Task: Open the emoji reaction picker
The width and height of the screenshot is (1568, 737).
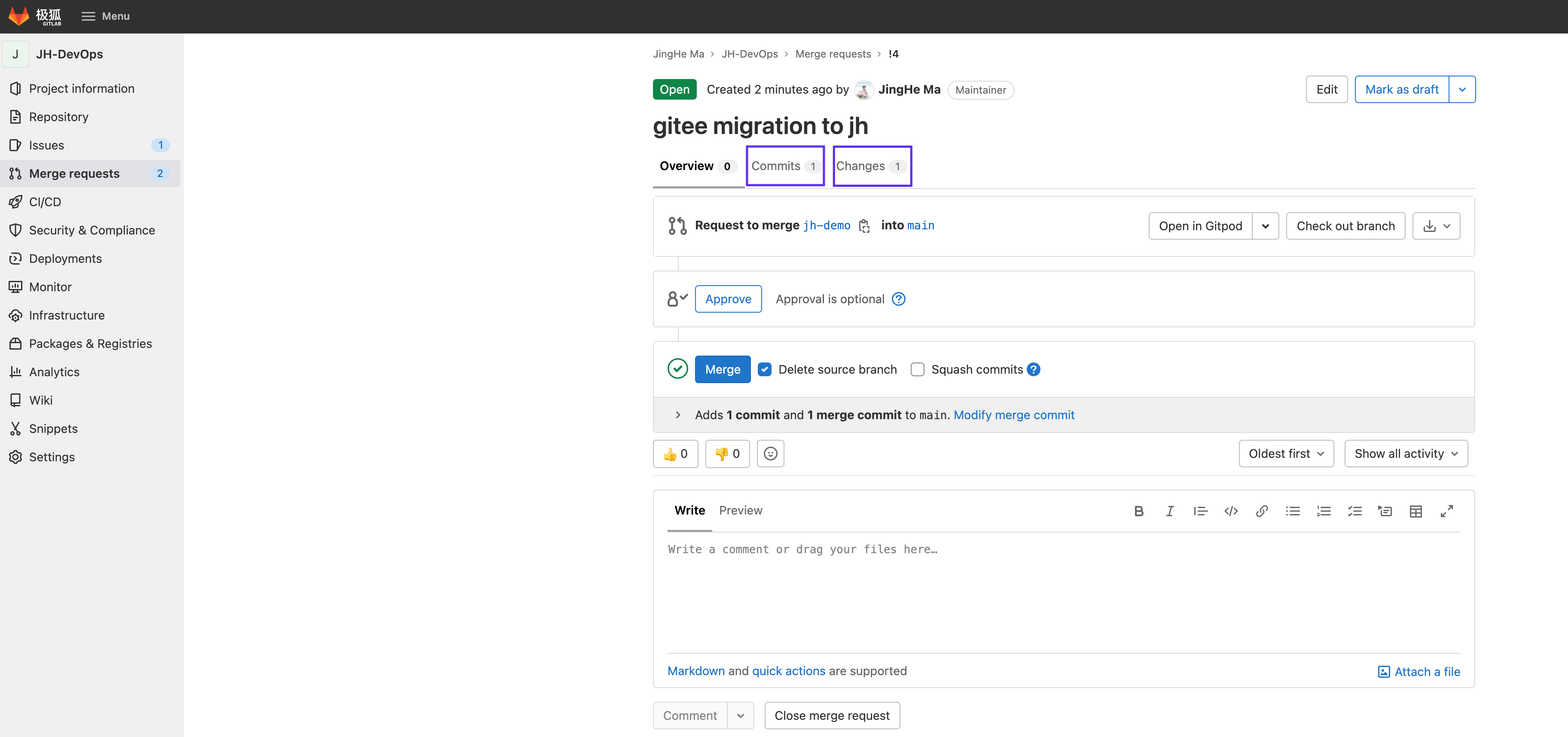Action: click(770, 454)
